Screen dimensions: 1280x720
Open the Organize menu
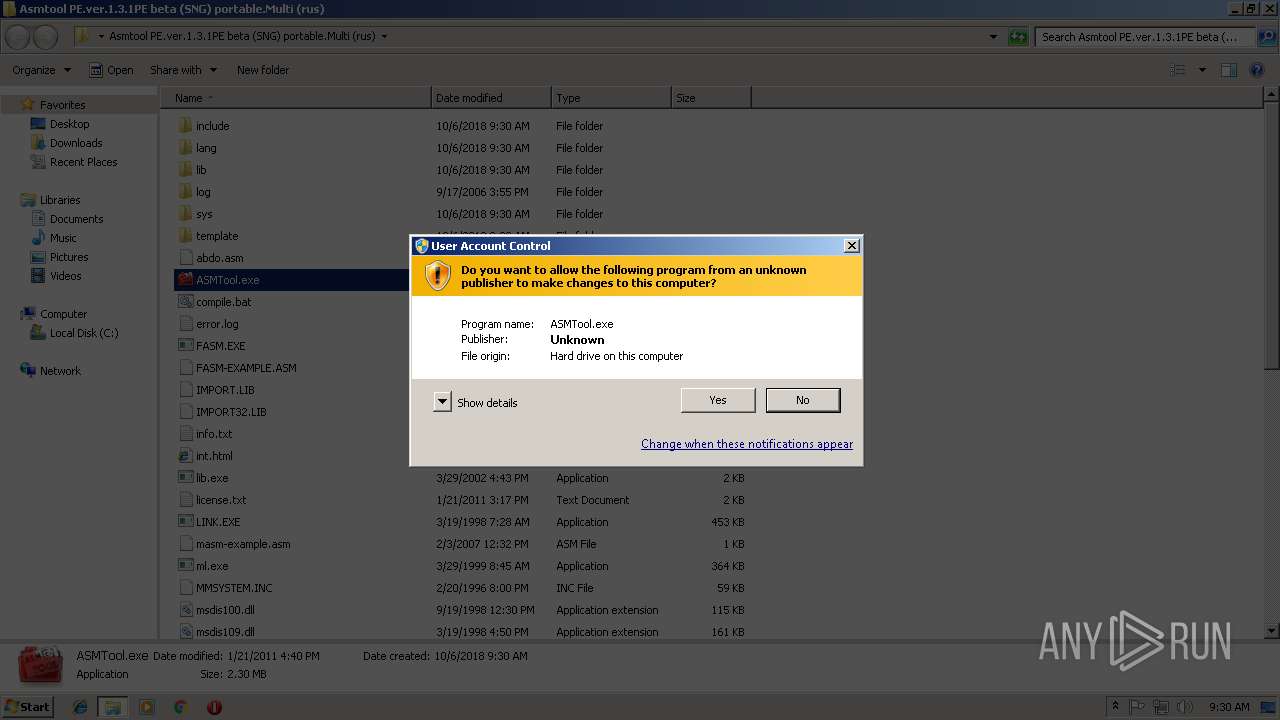coord(41,70)
